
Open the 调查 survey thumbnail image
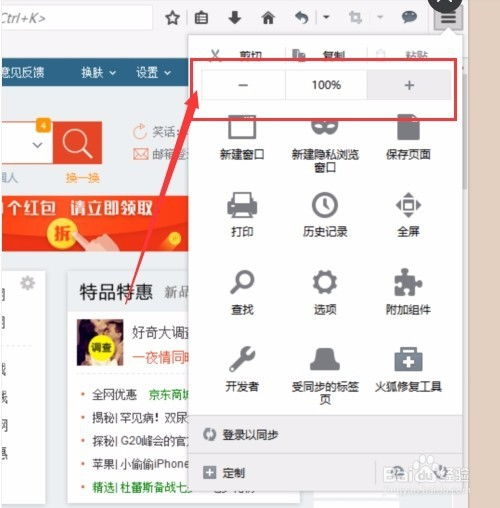coord(100,342)
